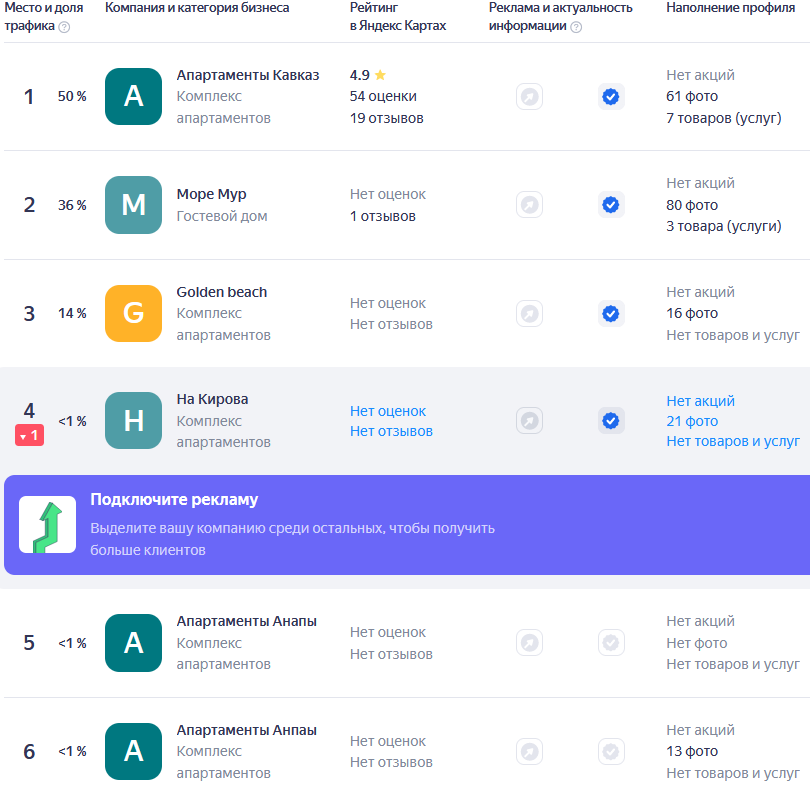Click the 'Гостевой дом' category text
The image size is (810, 799).
pyautogui.click(x=222, y=216)
